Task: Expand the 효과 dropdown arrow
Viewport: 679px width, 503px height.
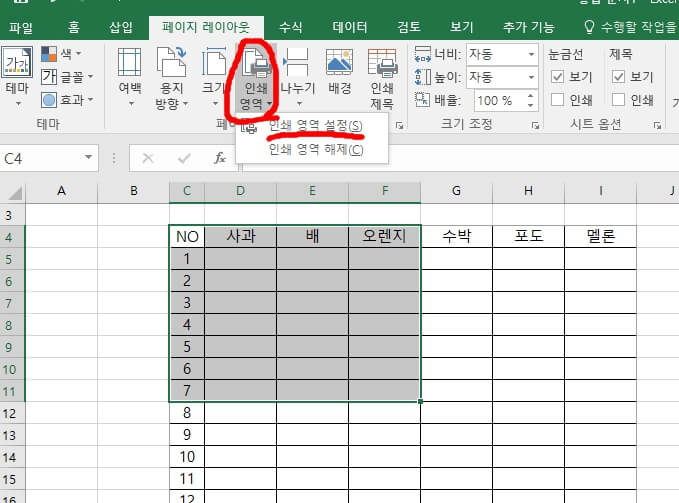Action: [x=91, y=100]
